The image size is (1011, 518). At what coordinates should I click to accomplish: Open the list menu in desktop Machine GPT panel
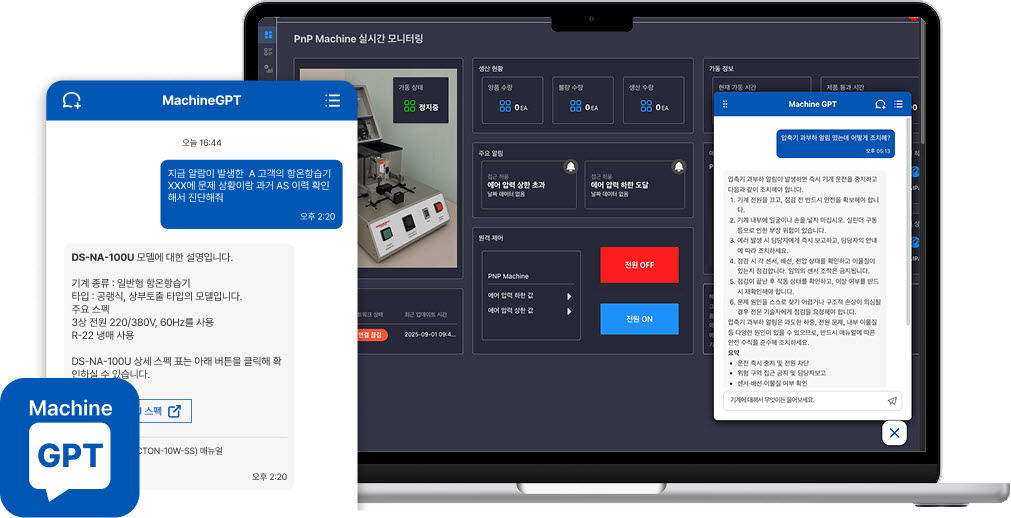click(x=898, y=104)
